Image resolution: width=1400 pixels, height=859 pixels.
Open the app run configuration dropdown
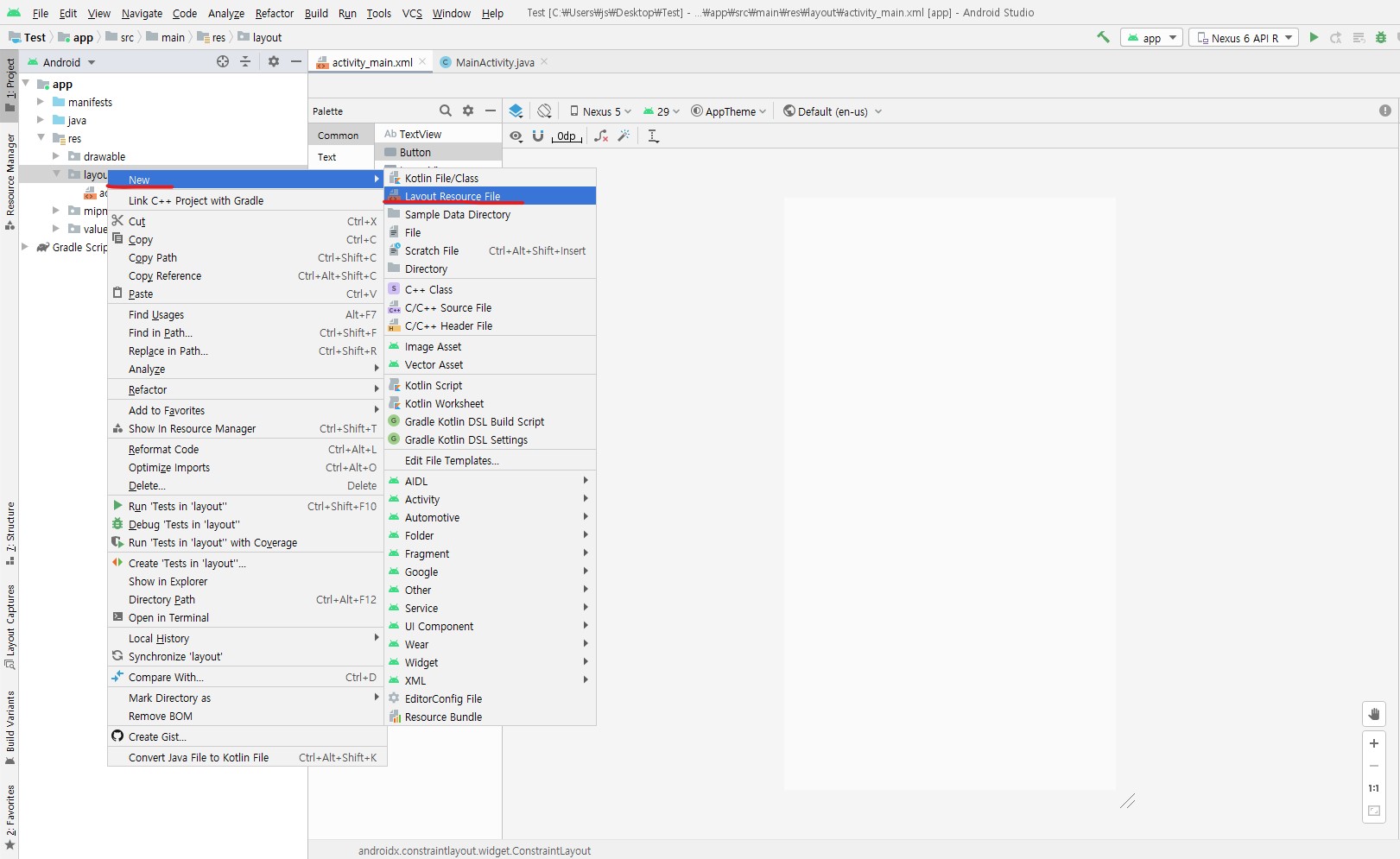coord(1151,37)
